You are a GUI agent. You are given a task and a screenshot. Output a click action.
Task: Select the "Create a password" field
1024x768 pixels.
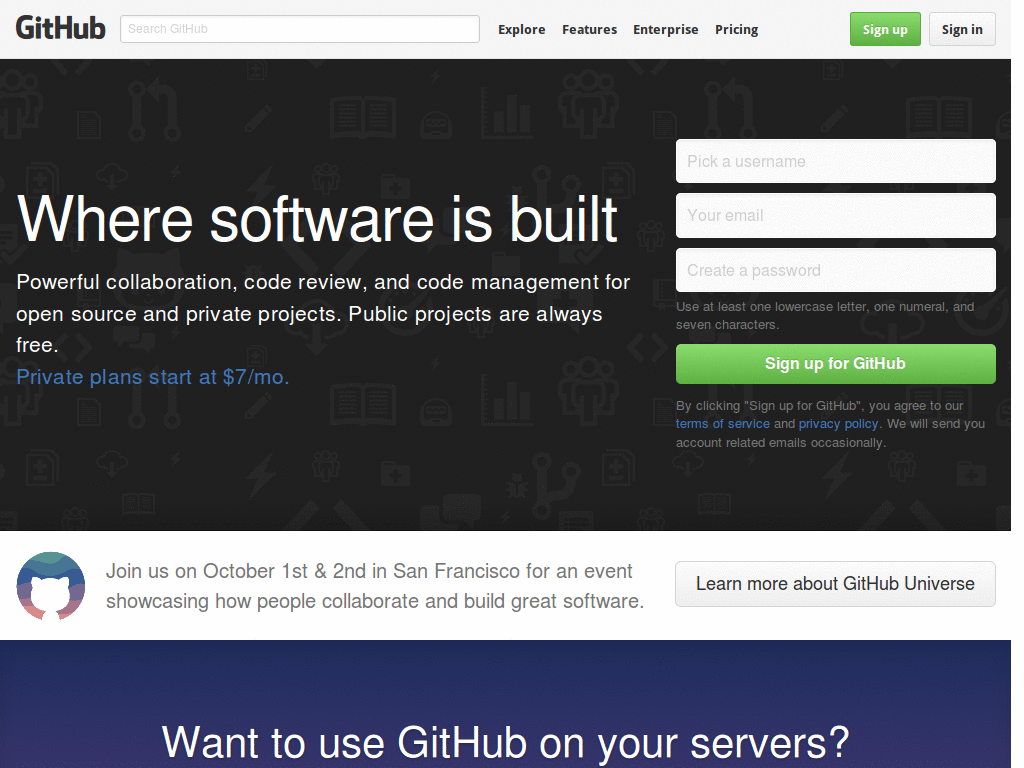pyautogui.click(x=835, y=269)
